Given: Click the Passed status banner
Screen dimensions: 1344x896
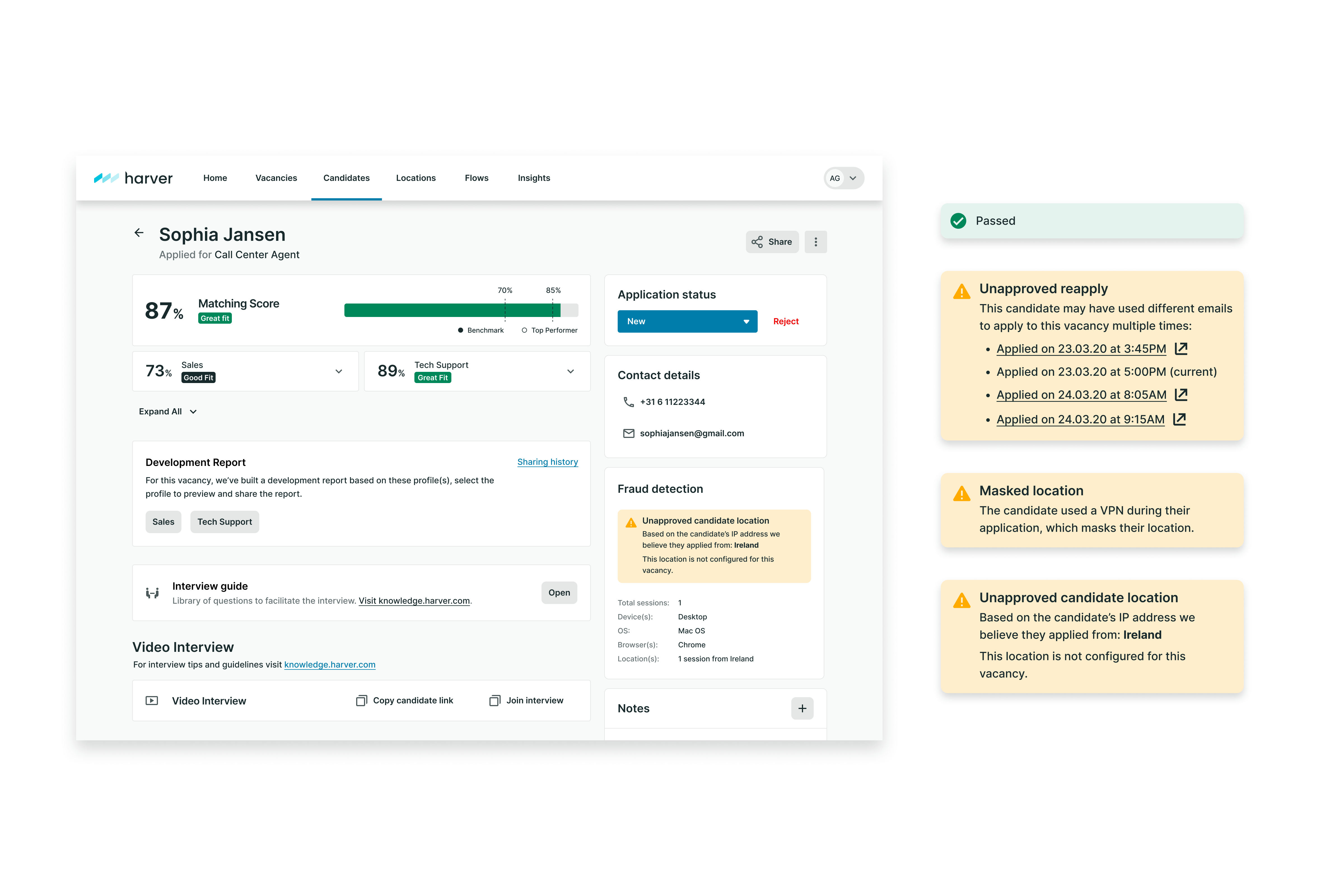Looking at the screenshot, I should click(1092, 221).
